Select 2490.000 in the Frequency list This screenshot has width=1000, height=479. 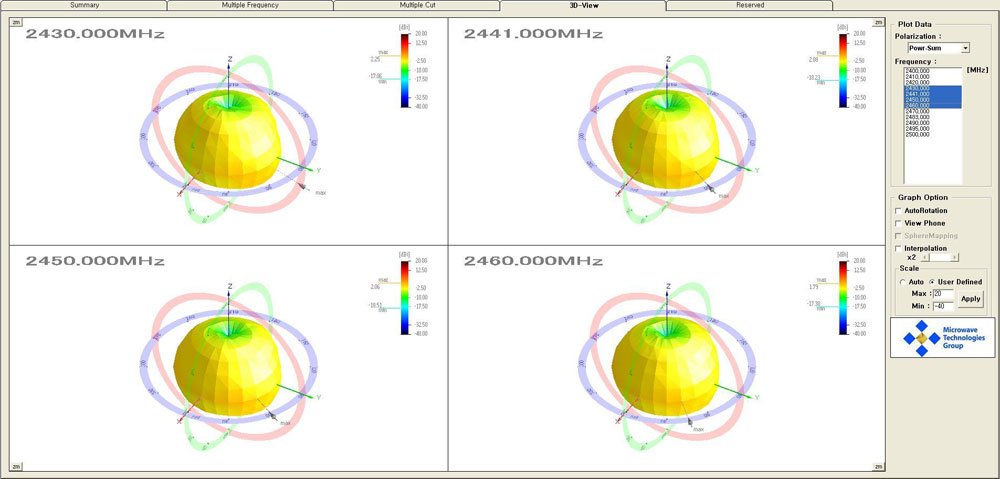click(x=934, y=122)
